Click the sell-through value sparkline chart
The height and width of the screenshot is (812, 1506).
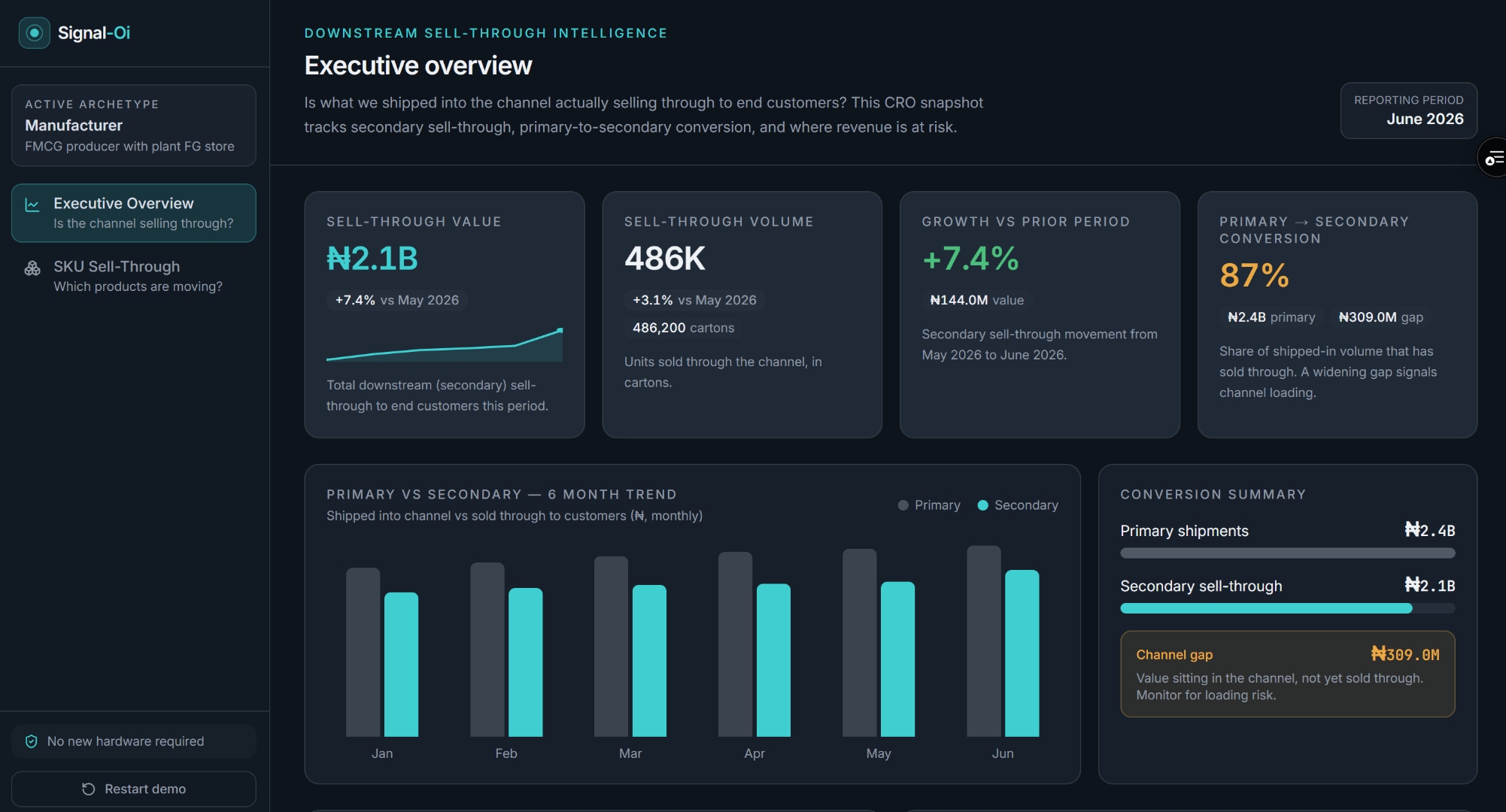(x=445, y=344)
